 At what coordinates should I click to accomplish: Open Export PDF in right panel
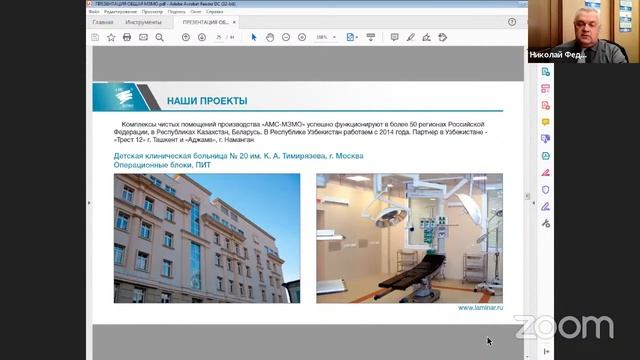pyautogui.click(x=546, y=72)
